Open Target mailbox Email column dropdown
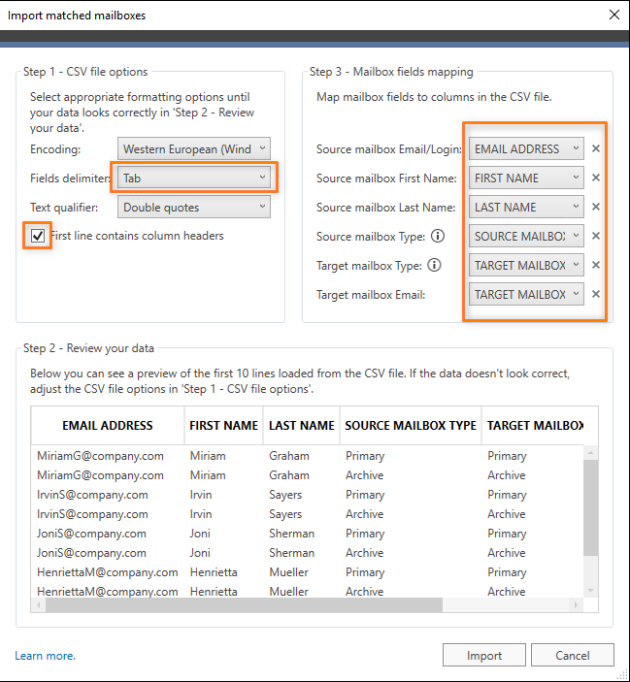The width and height of the screenshot is (630, 682). tap(526, 294)
